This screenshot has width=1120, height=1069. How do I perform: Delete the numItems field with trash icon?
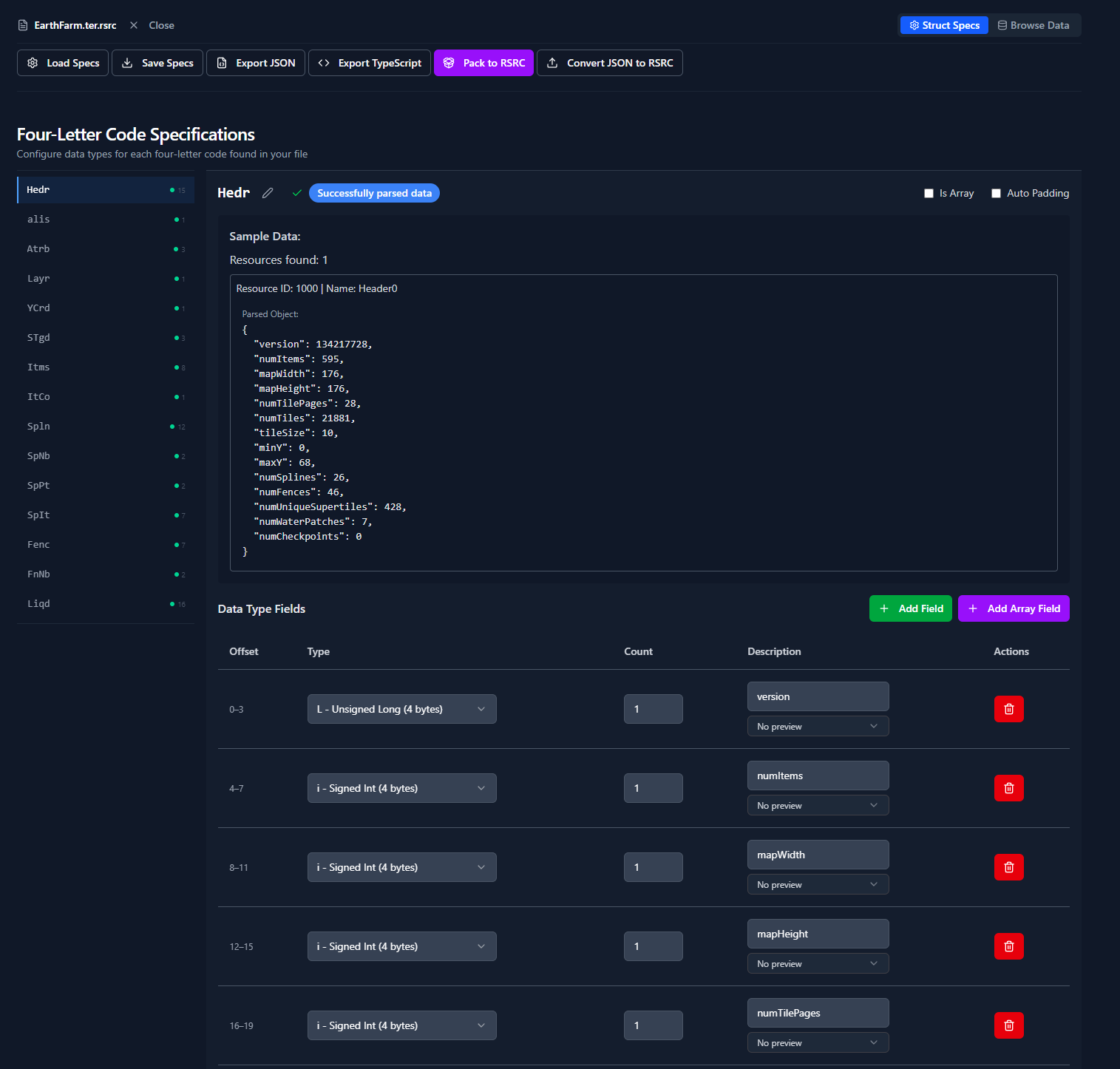[1008, 788]
